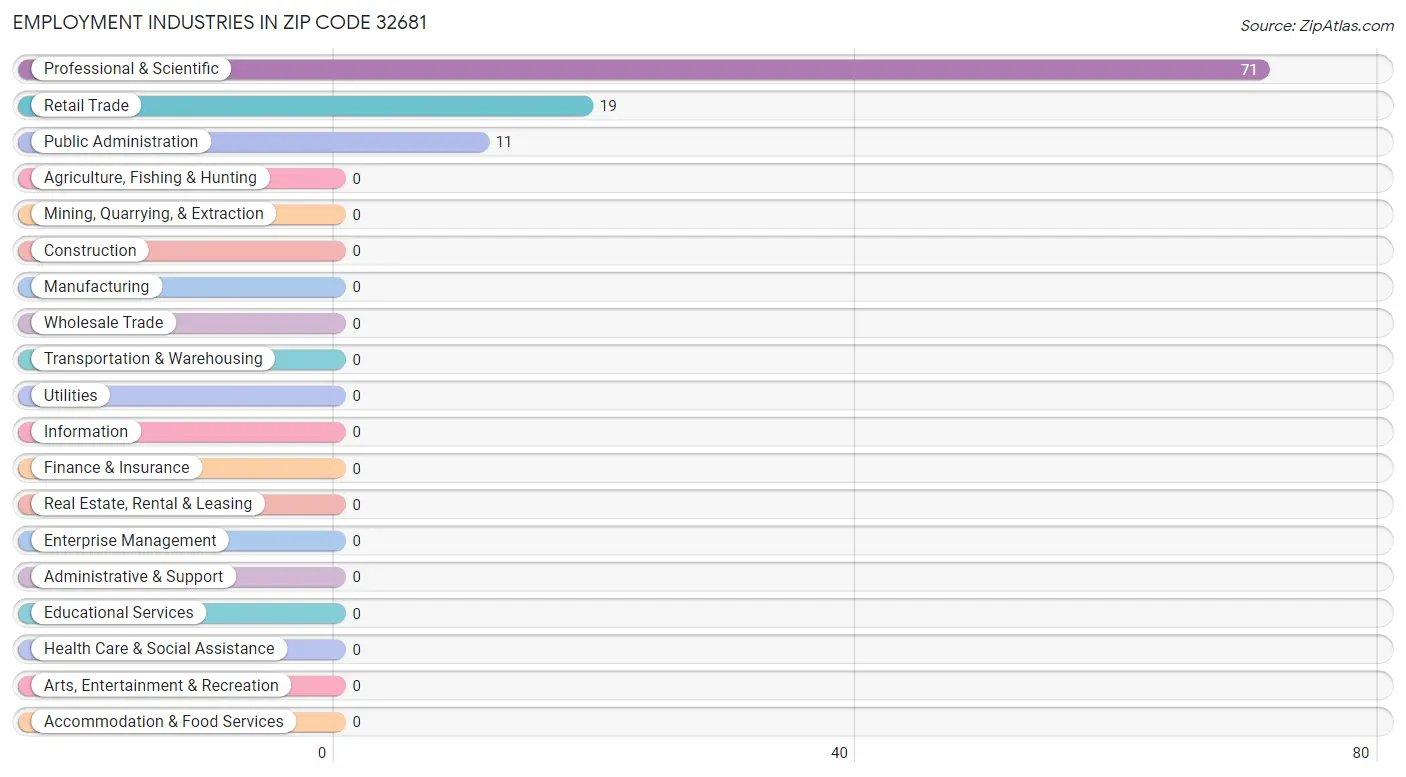
Task: Click Real Estate, Rental & Leasing label
Action: click(148, 504)
